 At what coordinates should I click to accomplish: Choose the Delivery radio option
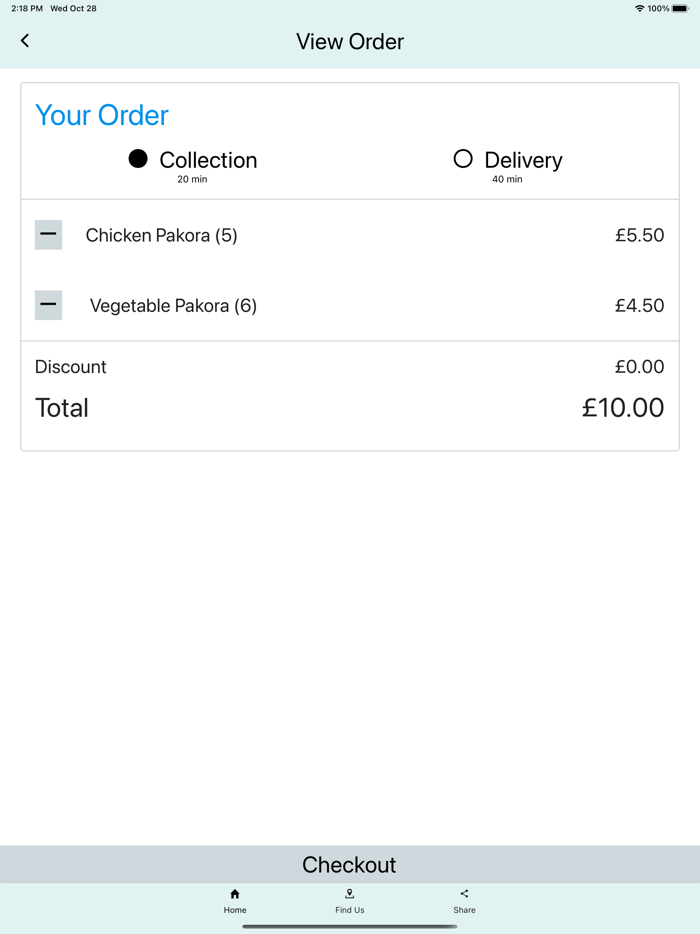click(462, 159)
